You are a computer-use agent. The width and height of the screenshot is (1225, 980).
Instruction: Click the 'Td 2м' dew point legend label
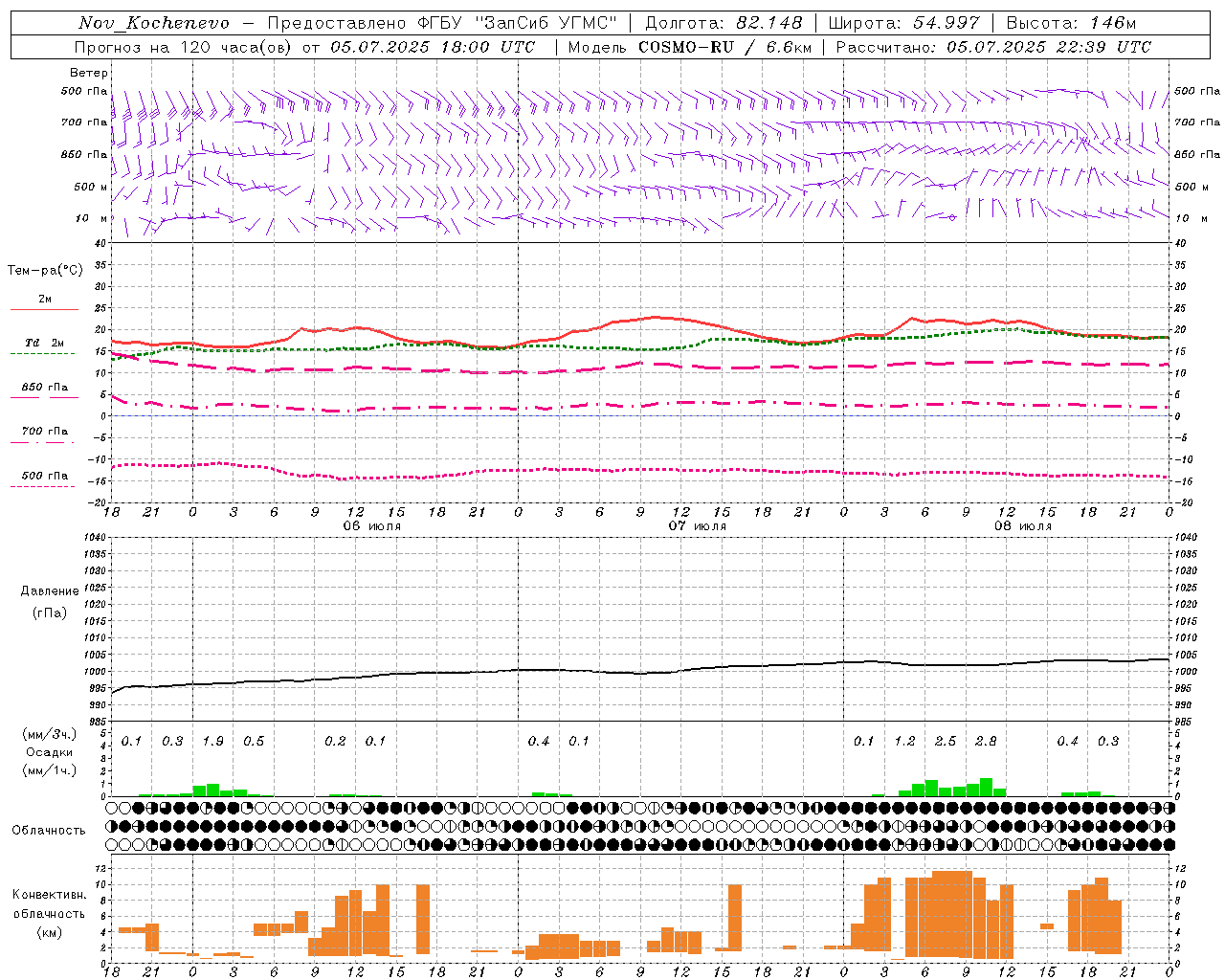point(44,343)
